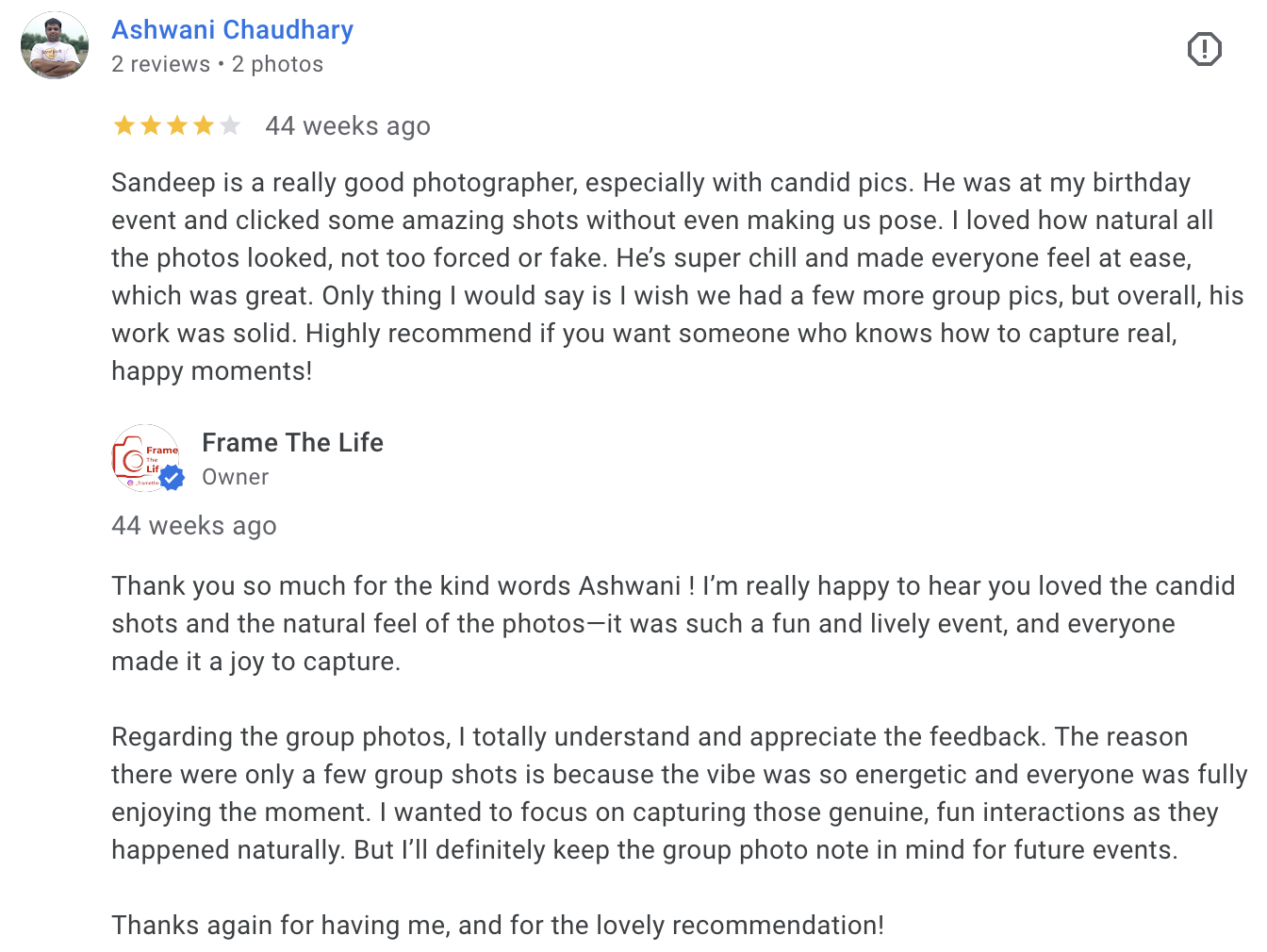
Task: View Ashwani's 2 reviews link
Action: pos(160,63)
